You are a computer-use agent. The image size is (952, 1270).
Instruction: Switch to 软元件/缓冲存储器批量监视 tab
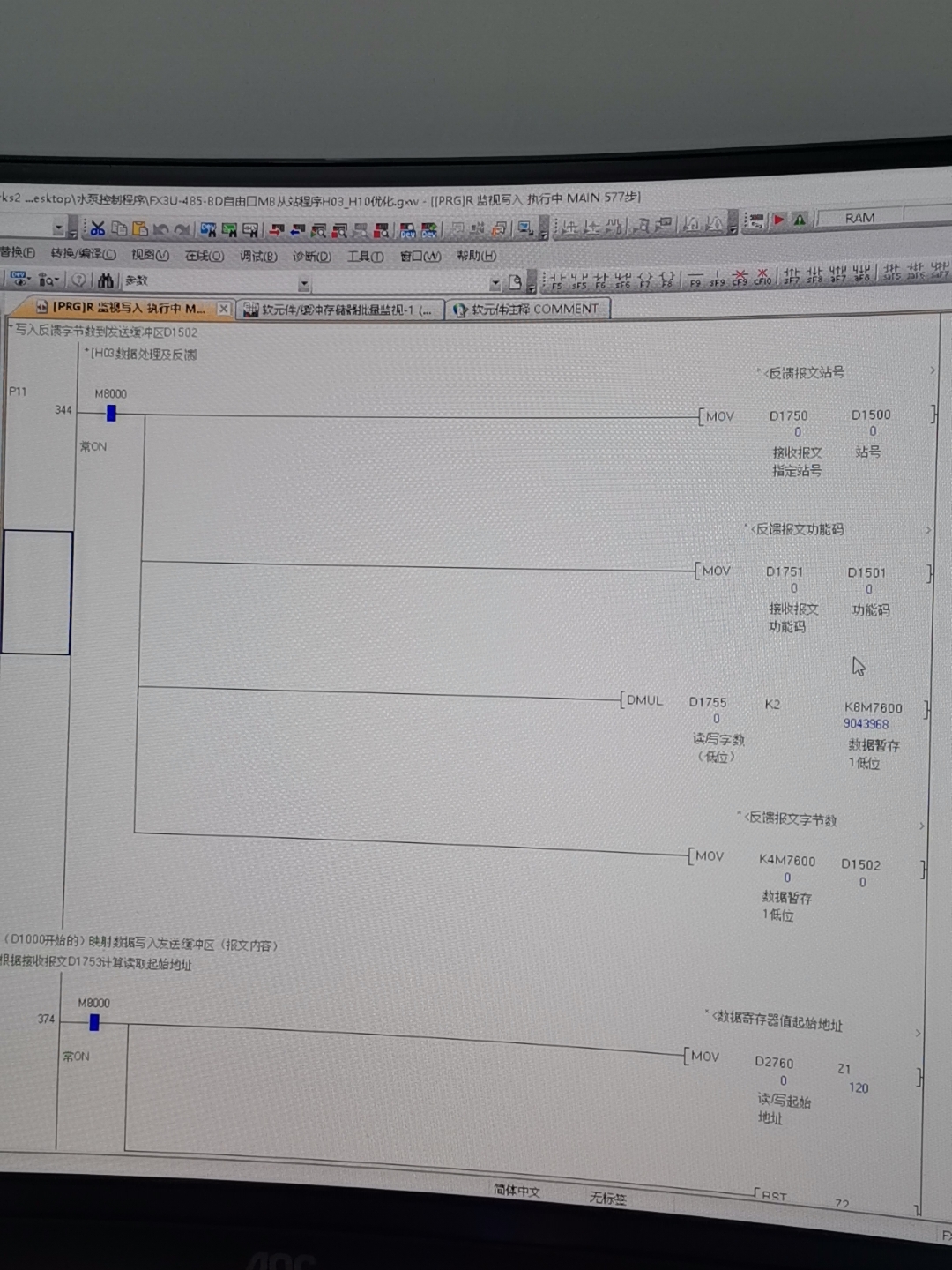tap(339, 310)
